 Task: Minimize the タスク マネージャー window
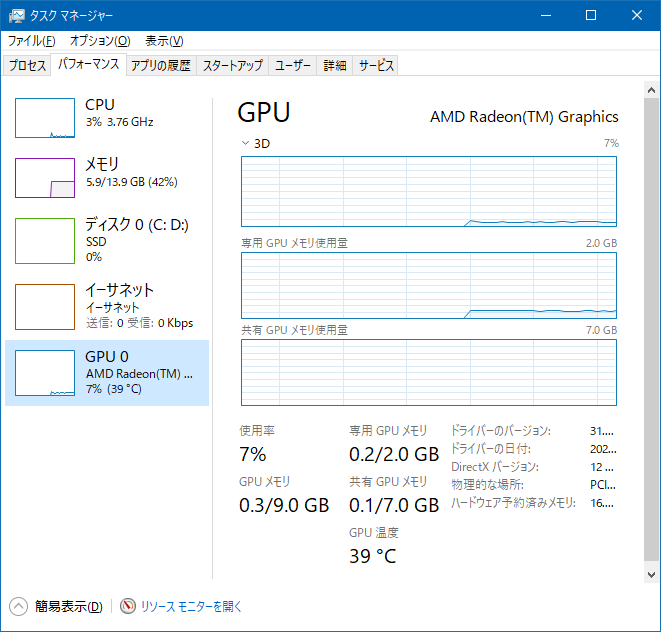pos(546,16)
